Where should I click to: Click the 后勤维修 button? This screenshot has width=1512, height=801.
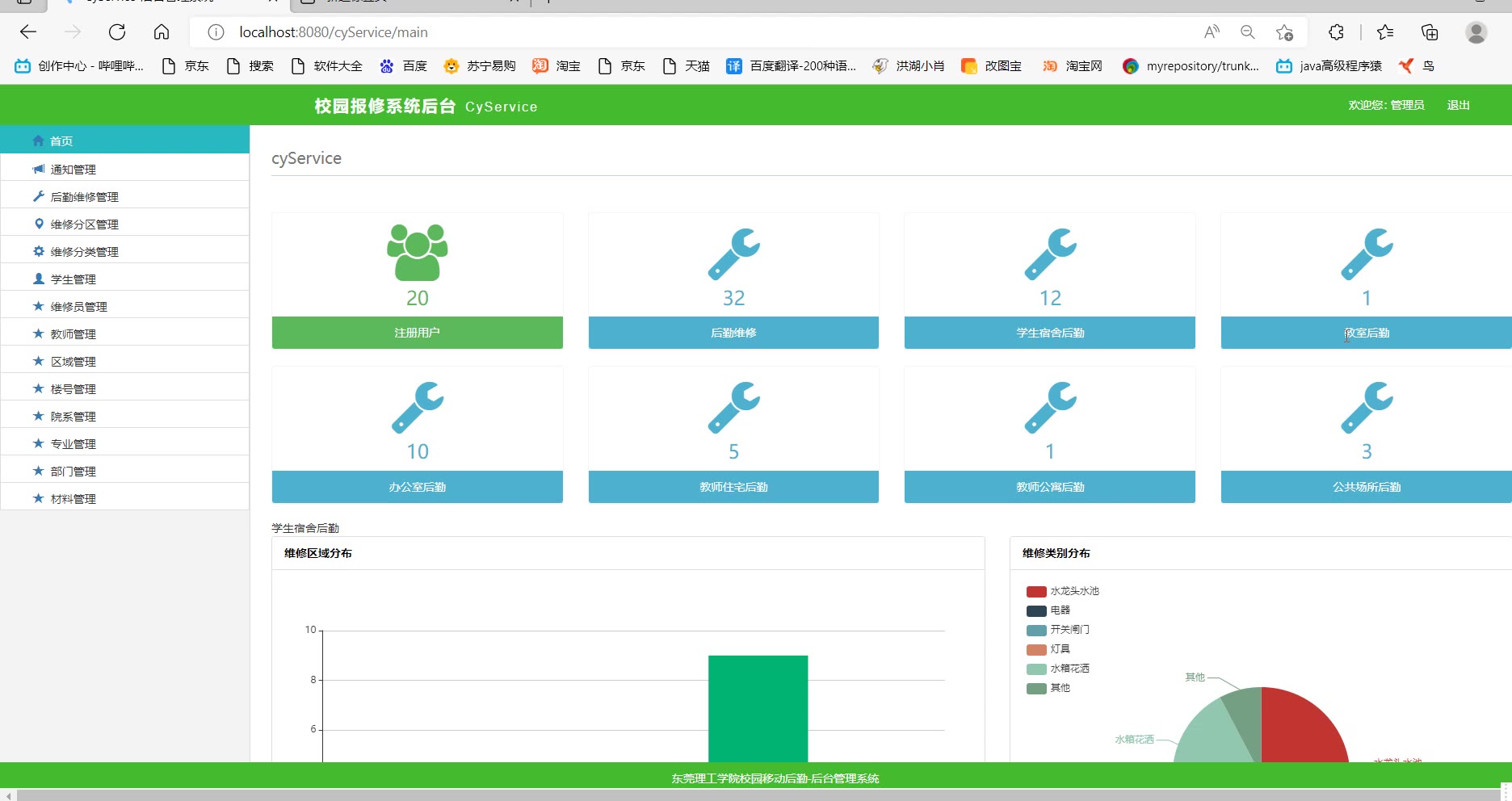(733, 333)
